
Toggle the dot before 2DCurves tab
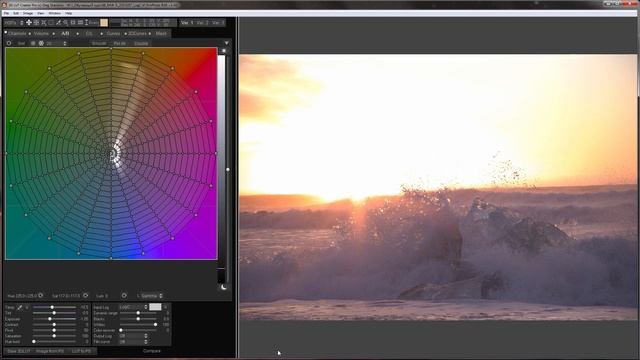pyautogui.click(x=125, y=33)
